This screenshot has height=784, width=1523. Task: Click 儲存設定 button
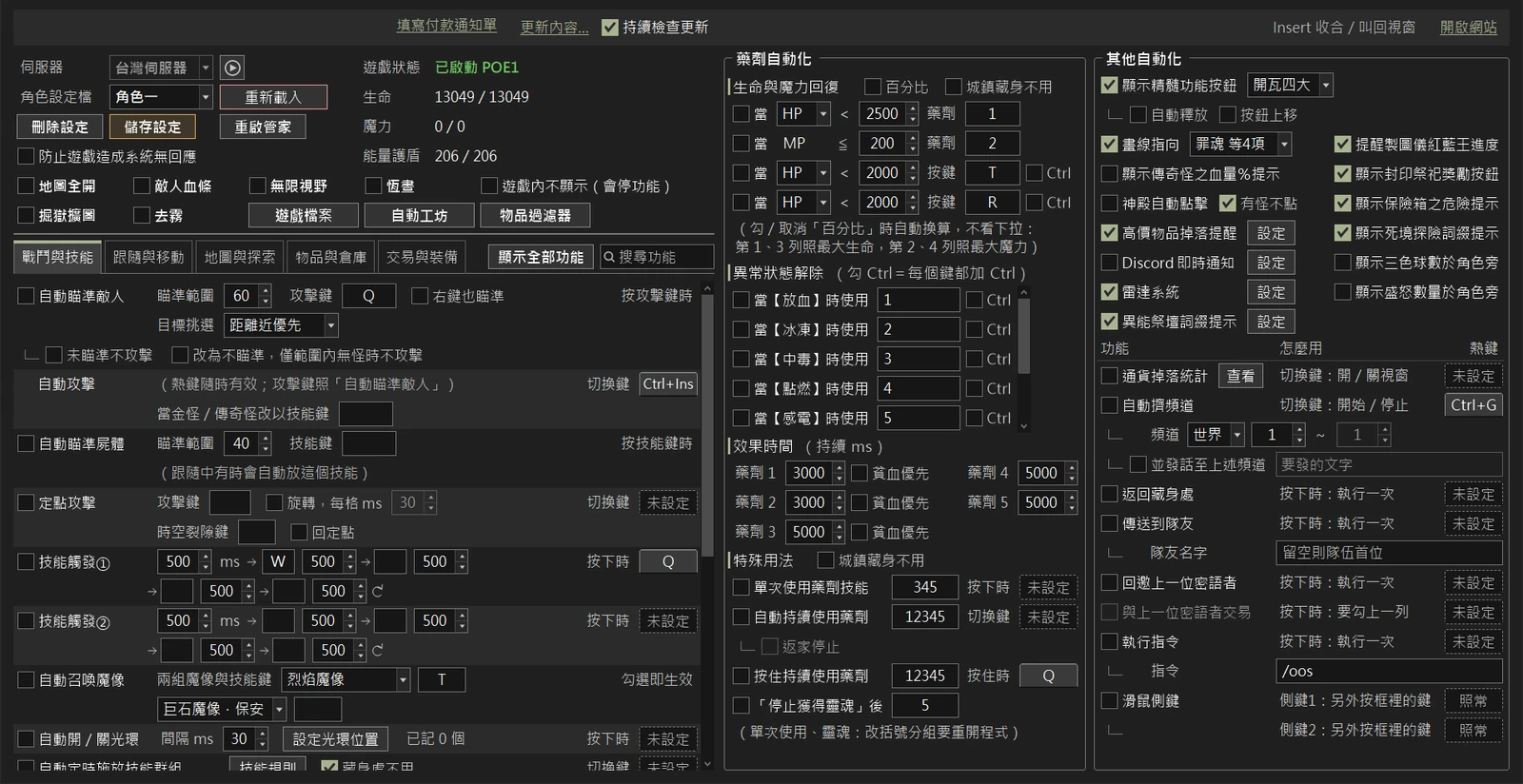[152, 127]
